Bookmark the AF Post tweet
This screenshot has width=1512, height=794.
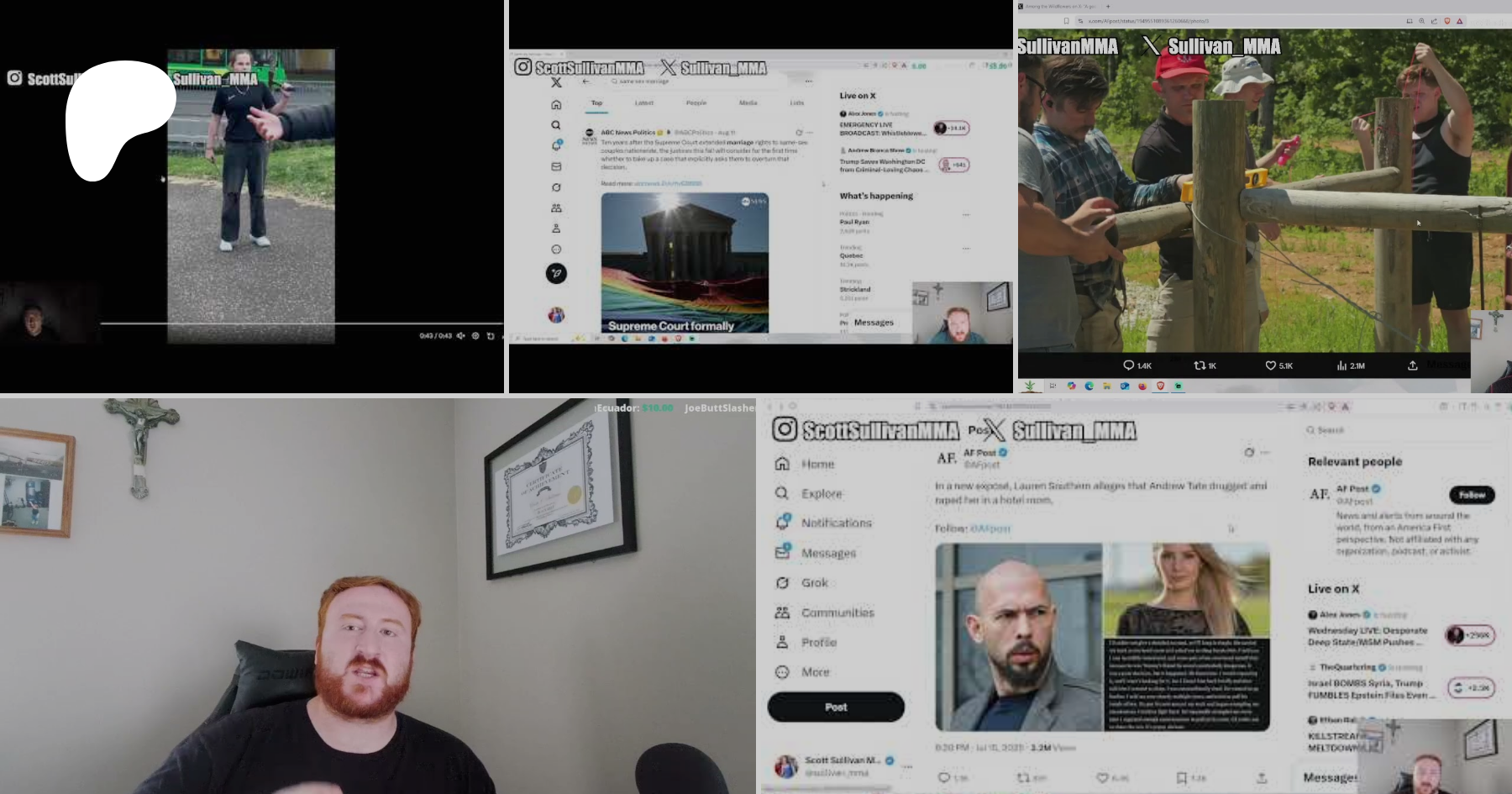coord(1182,778)
